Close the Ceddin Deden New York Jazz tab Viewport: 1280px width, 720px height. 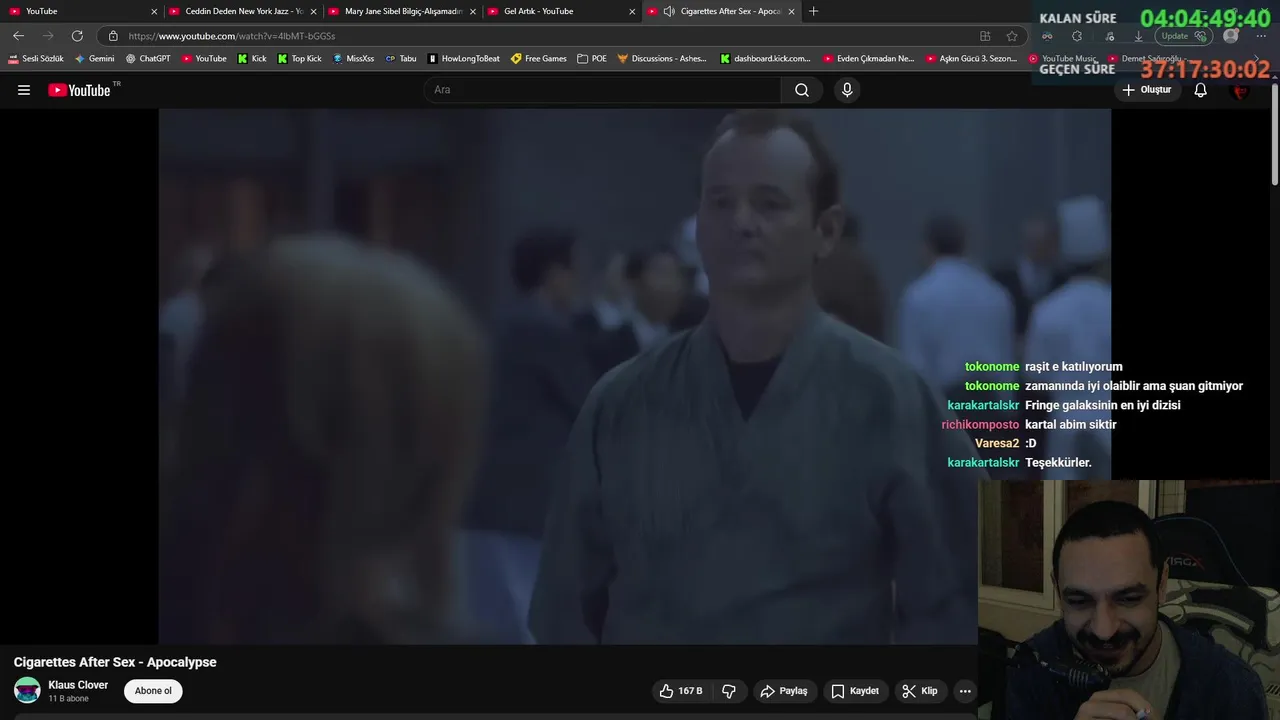point(313,11)
